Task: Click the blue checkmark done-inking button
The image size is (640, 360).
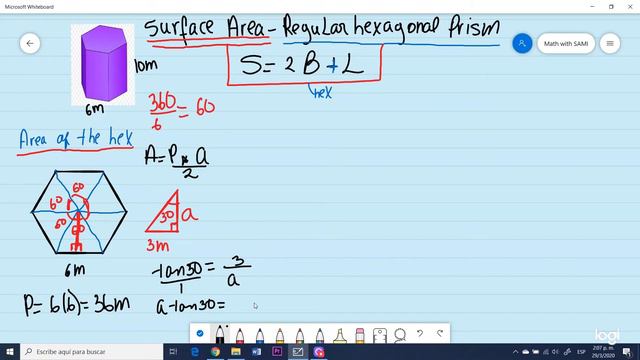Action: pyautogui.click(x=200, y=333)
